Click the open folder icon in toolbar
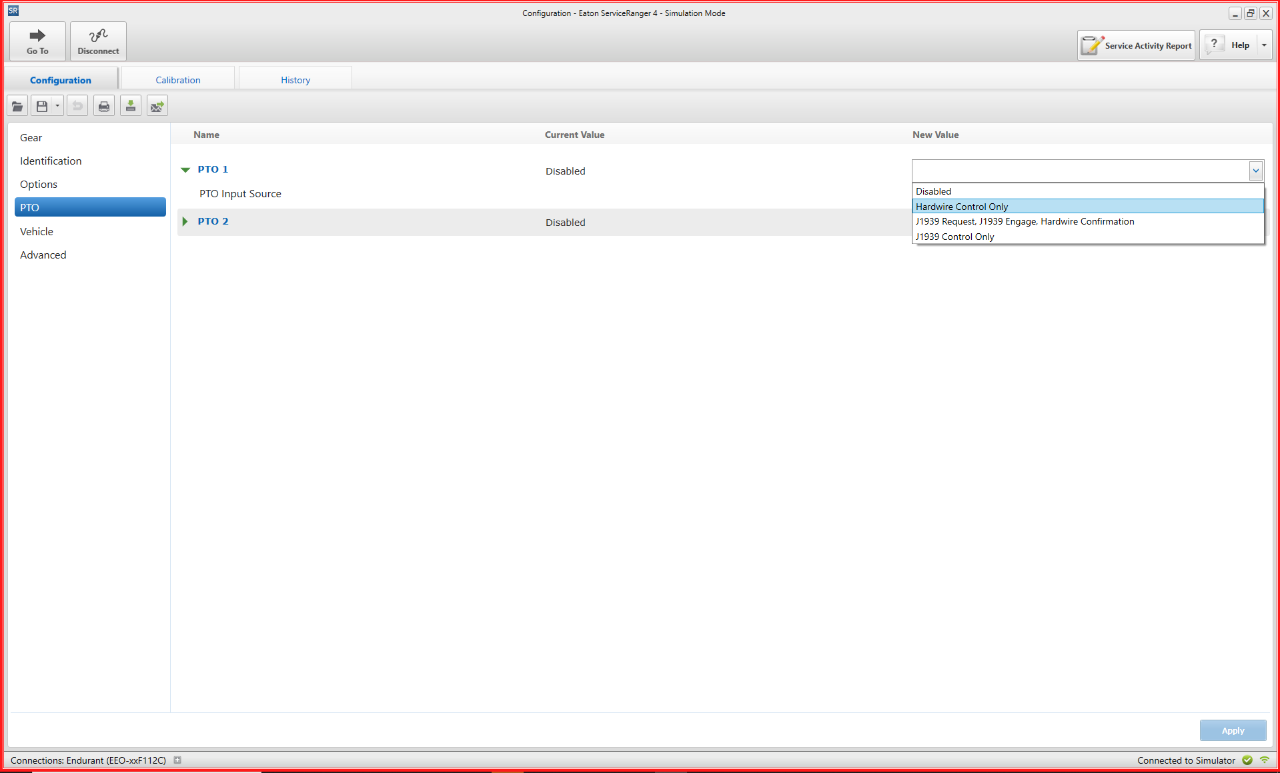 pyautogui.click(x=17, y=106)
